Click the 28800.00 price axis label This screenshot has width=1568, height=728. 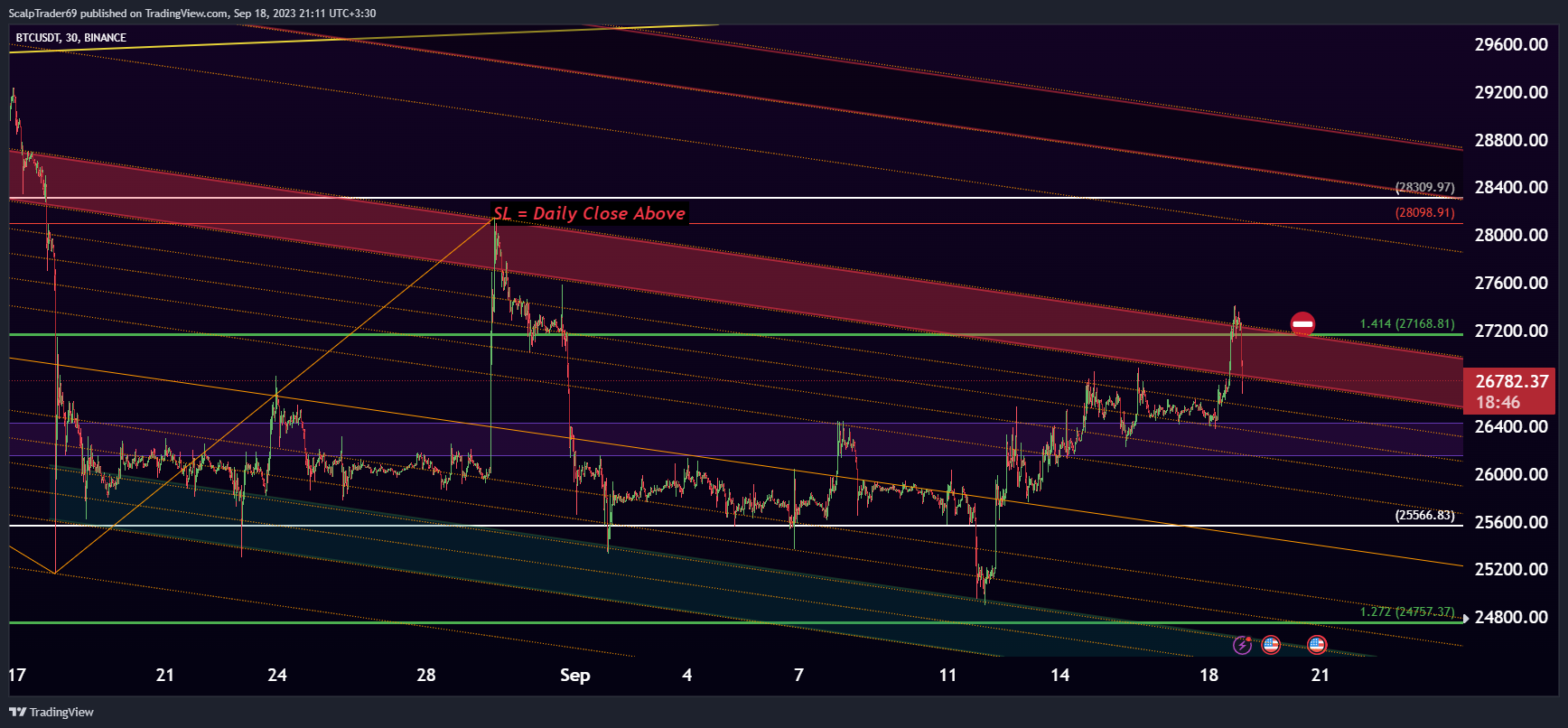1511,140
